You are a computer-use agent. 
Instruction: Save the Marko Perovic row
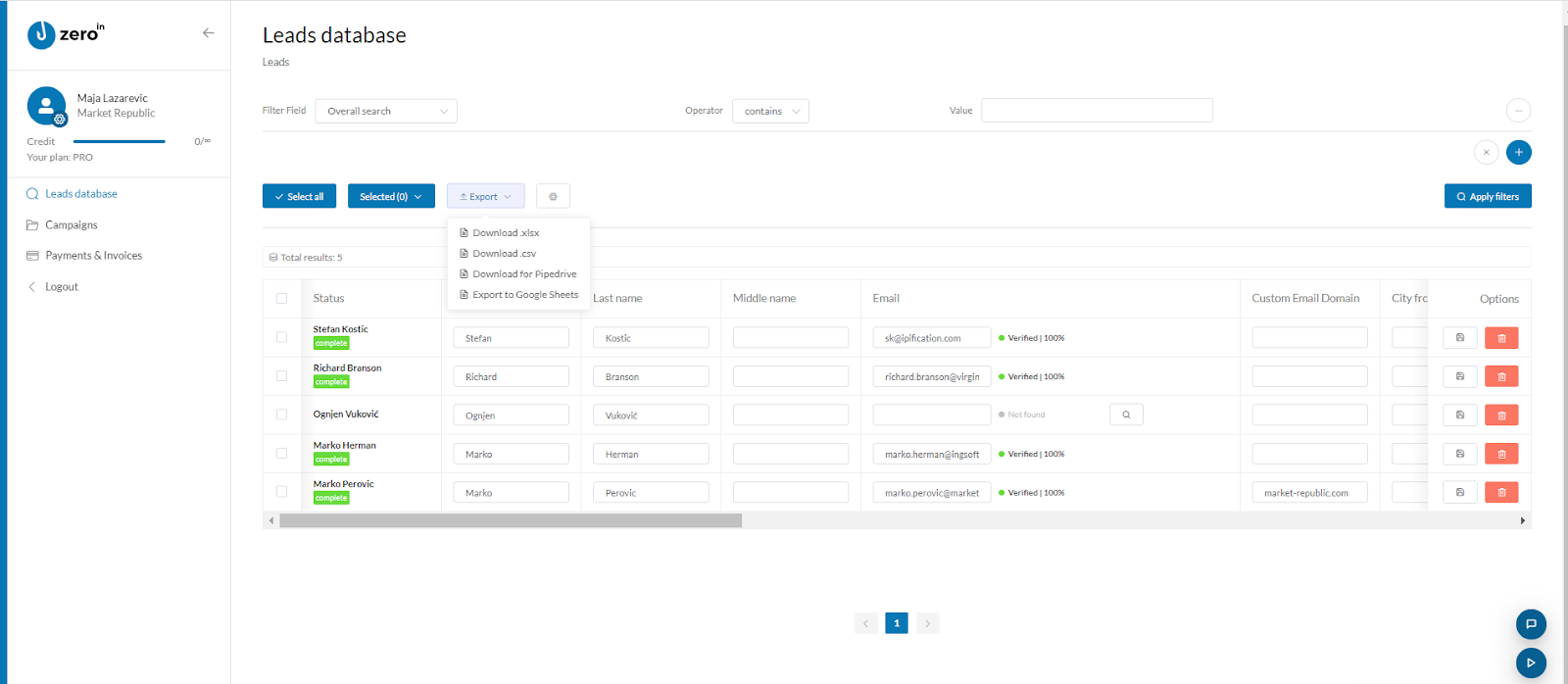point(1460,493)
